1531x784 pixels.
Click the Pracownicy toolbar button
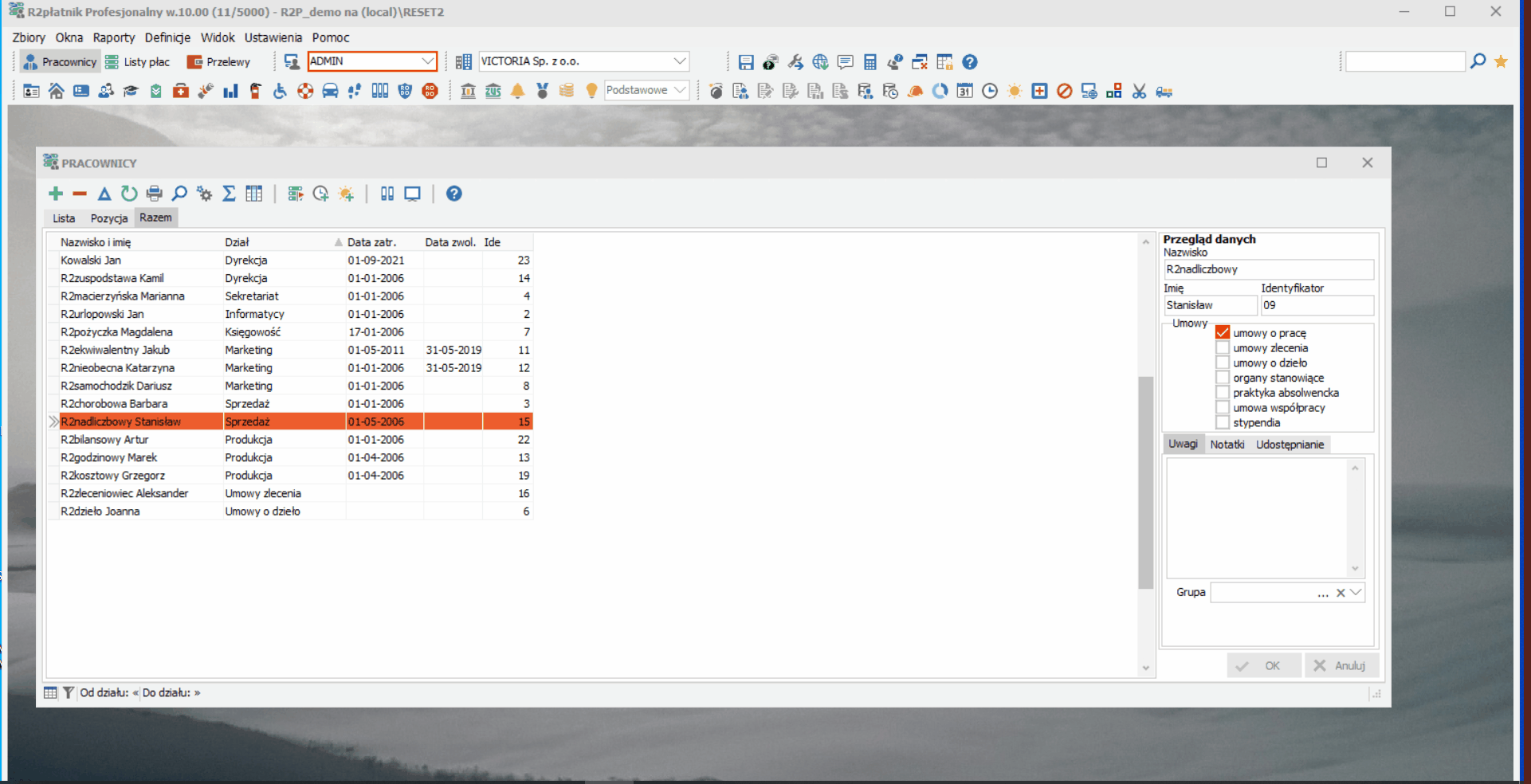tap(60, 61)
